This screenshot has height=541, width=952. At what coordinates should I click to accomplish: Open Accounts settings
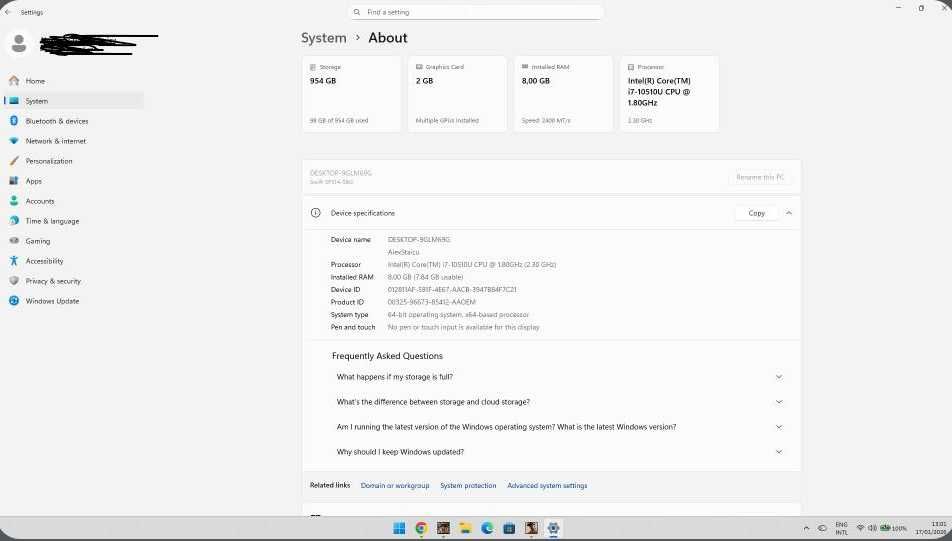74,201
